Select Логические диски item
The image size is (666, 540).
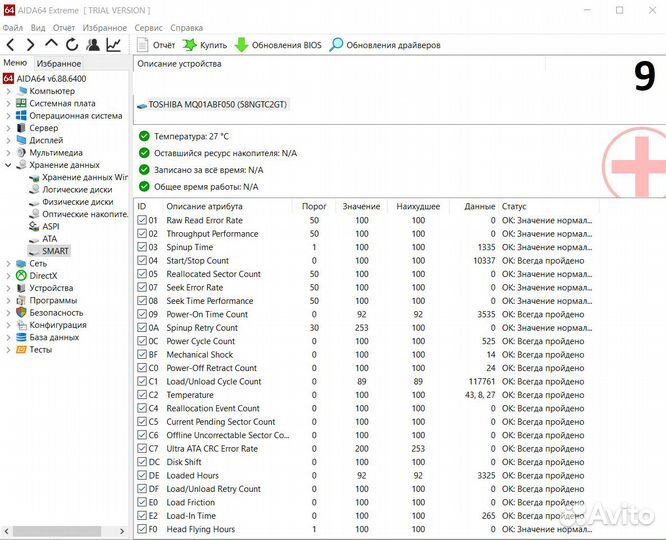click(77, 189)
